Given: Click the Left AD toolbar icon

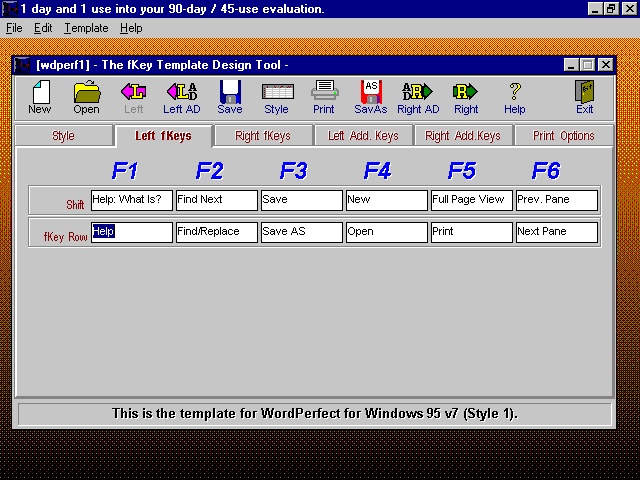Looking at the screenshot, I should pyautogui.click(x=181, y=97).
